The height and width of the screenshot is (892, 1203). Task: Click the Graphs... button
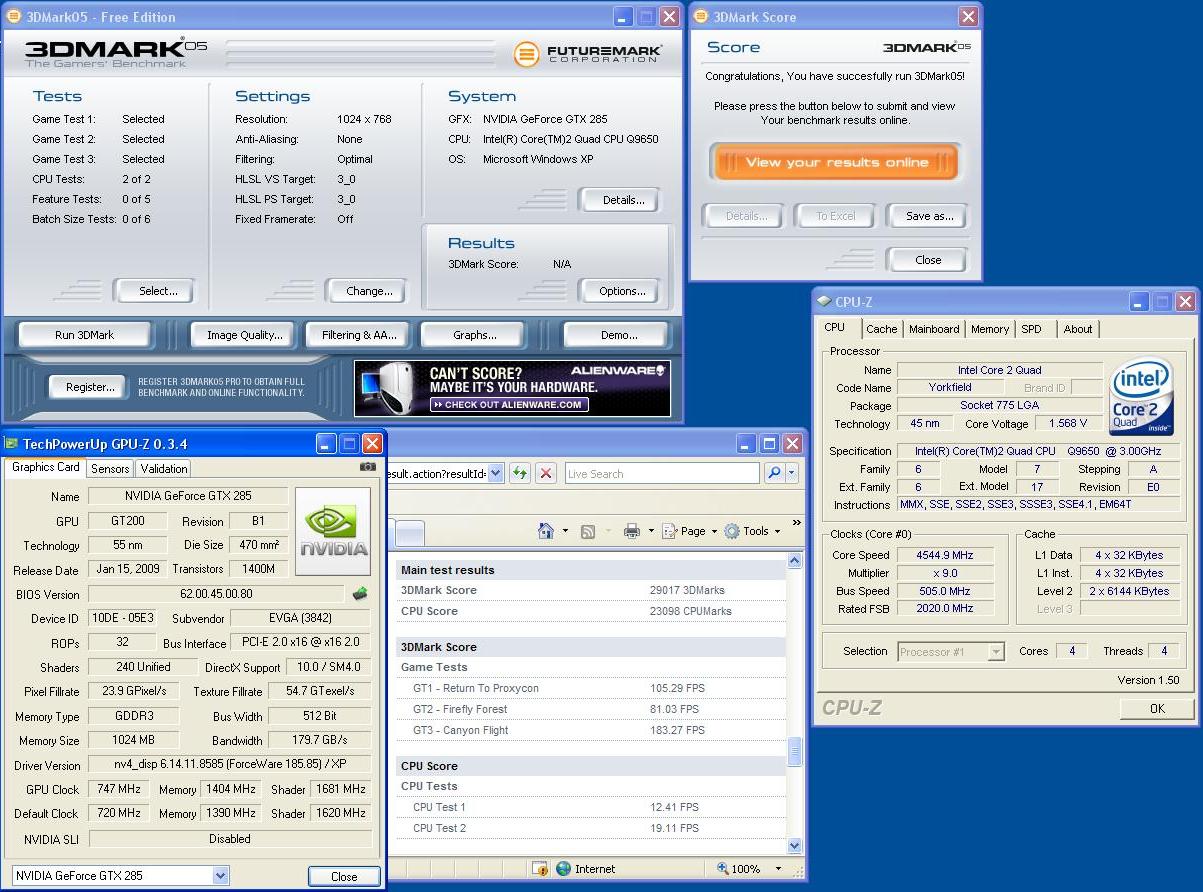[x=474, y=335]
